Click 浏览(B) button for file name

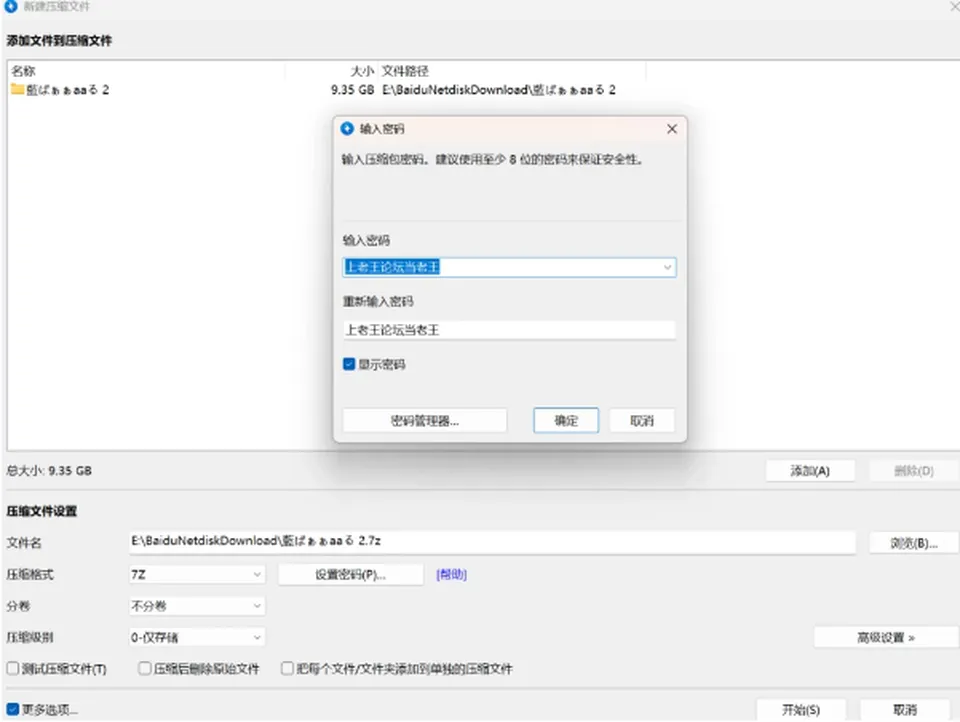click(913, 543)
